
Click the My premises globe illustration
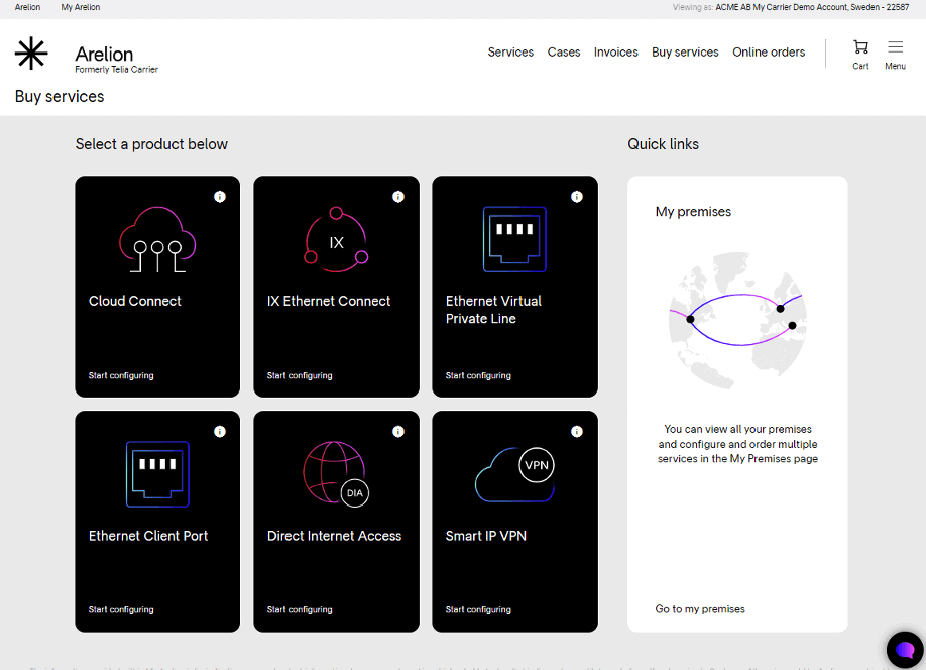coord(738,321)
